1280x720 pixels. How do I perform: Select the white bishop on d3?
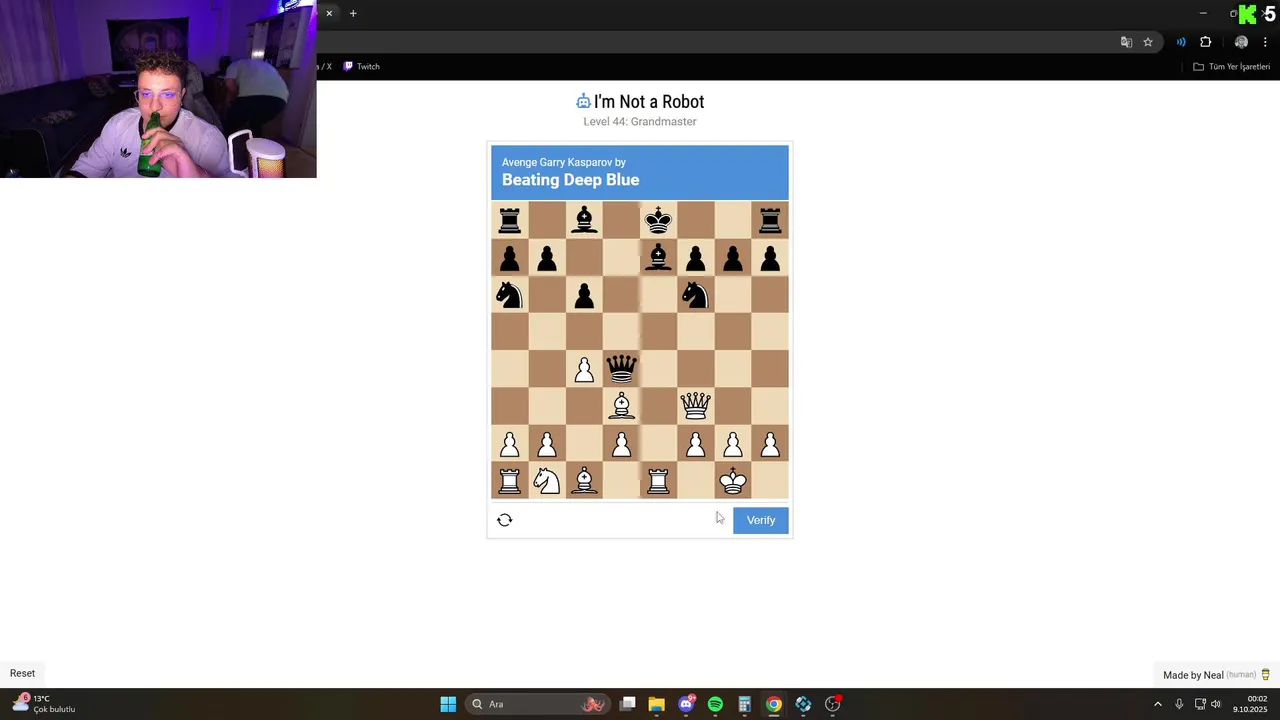[x=621, y=405]
